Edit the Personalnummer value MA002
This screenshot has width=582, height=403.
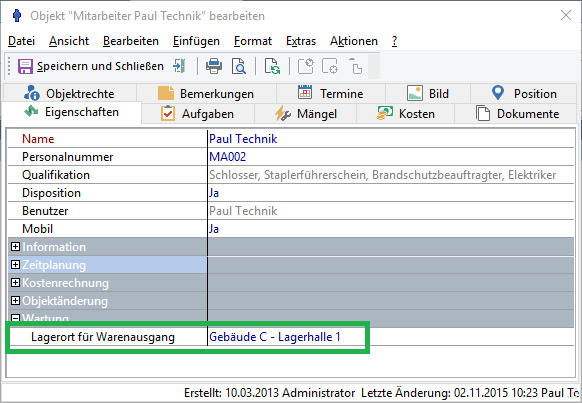391,157
